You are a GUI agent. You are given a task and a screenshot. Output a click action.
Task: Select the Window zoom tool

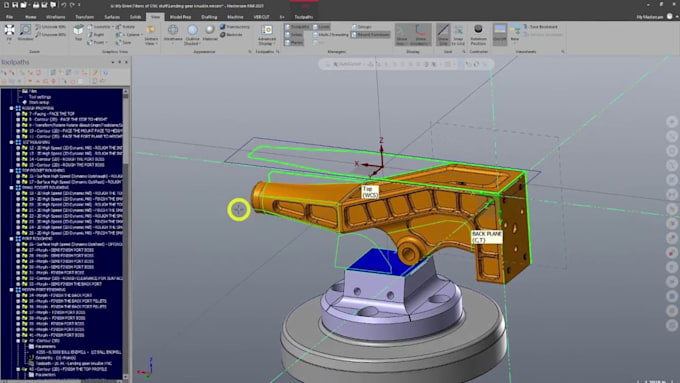click(25, 32)
